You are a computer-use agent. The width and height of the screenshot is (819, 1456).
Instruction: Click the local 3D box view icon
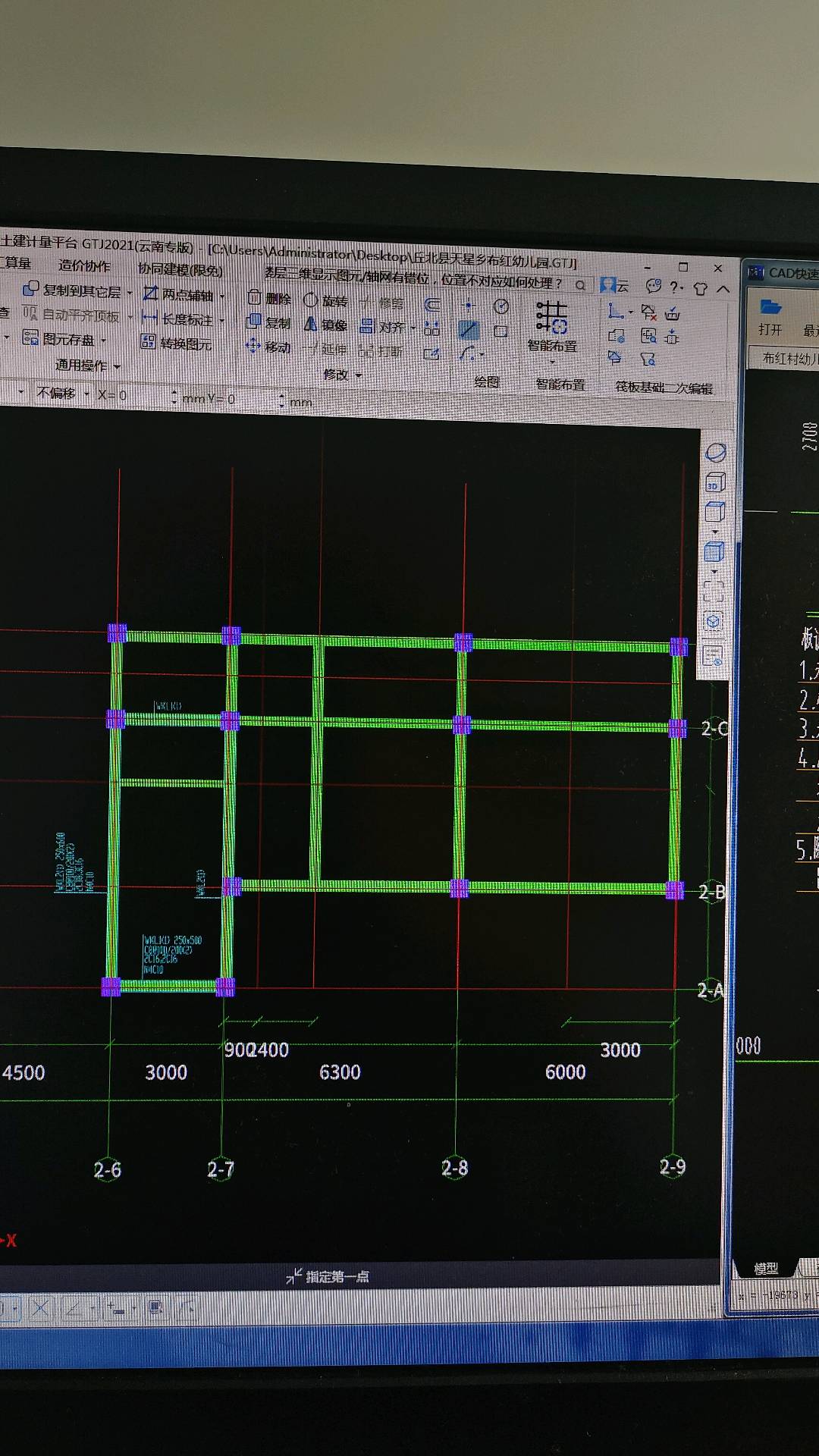click(x=713, y=622)
